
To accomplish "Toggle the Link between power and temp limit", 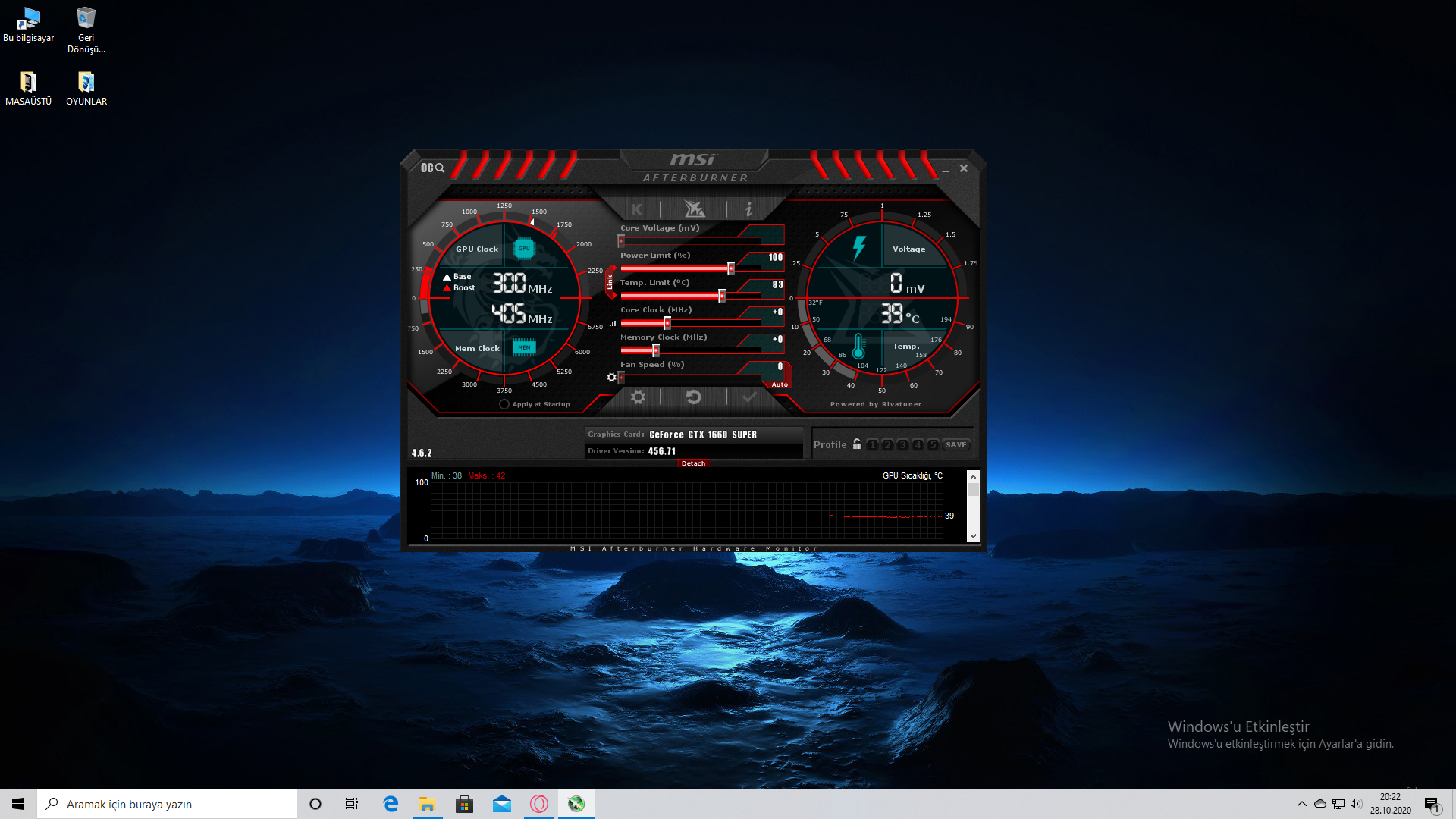I will click(610, 282).
